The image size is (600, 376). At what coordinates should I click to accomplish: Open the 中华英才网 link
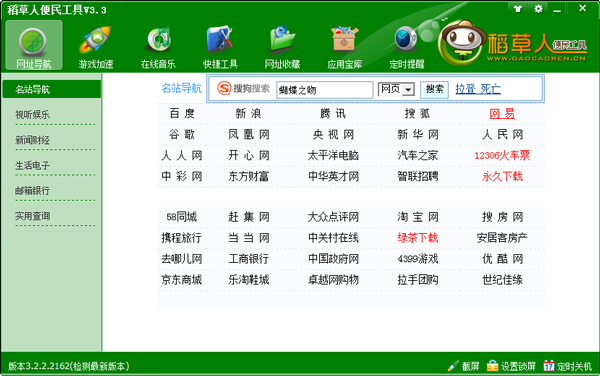tap(333, 176)
